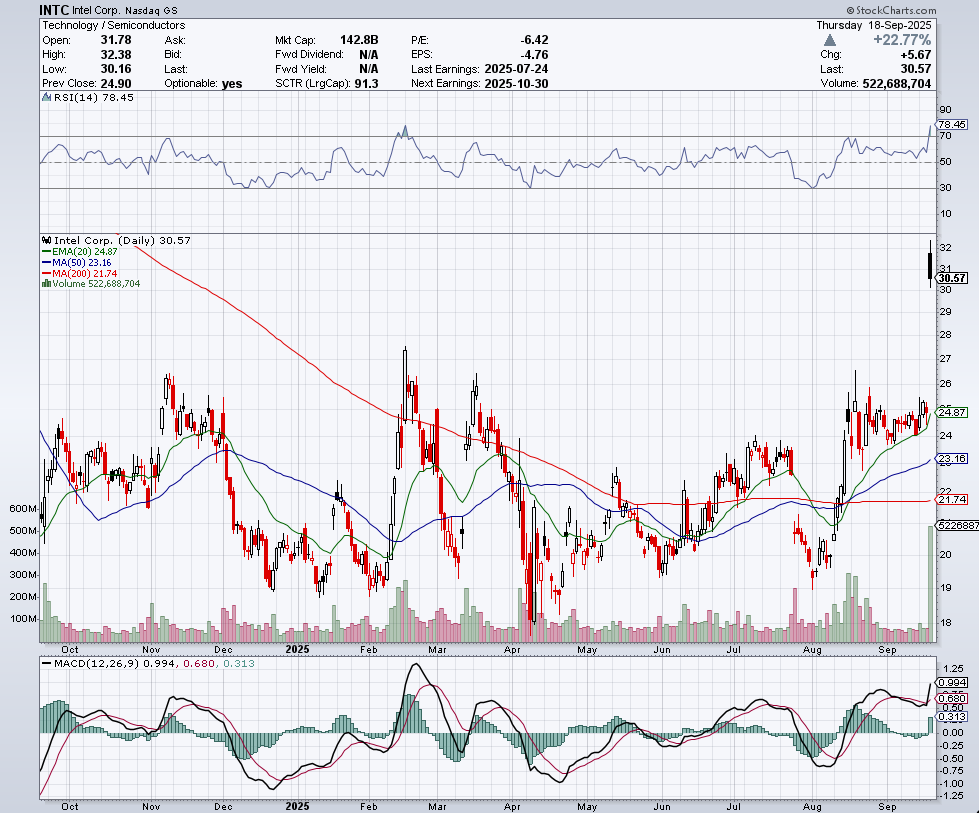Click the Optionable value yes
Image resolution: width=979 pixels, height=813 pixels.
click(232, 84)
